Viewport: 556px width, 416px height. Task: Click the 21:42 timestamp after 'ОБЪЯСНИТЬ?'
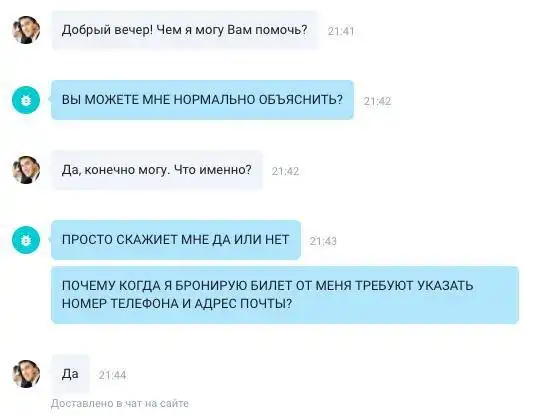pyautogui.click(x=377, y=101)
